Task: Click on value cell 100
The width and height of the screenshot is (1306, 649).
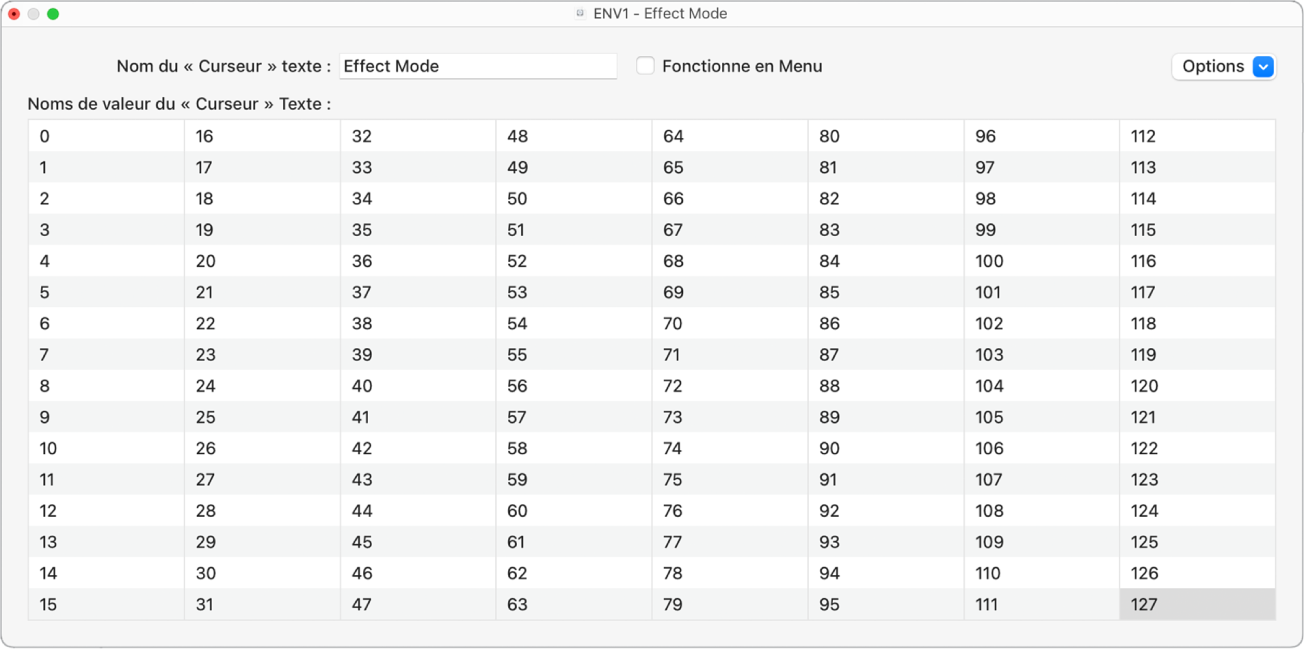Action: pyautogui.click(x=1041, y=261)
